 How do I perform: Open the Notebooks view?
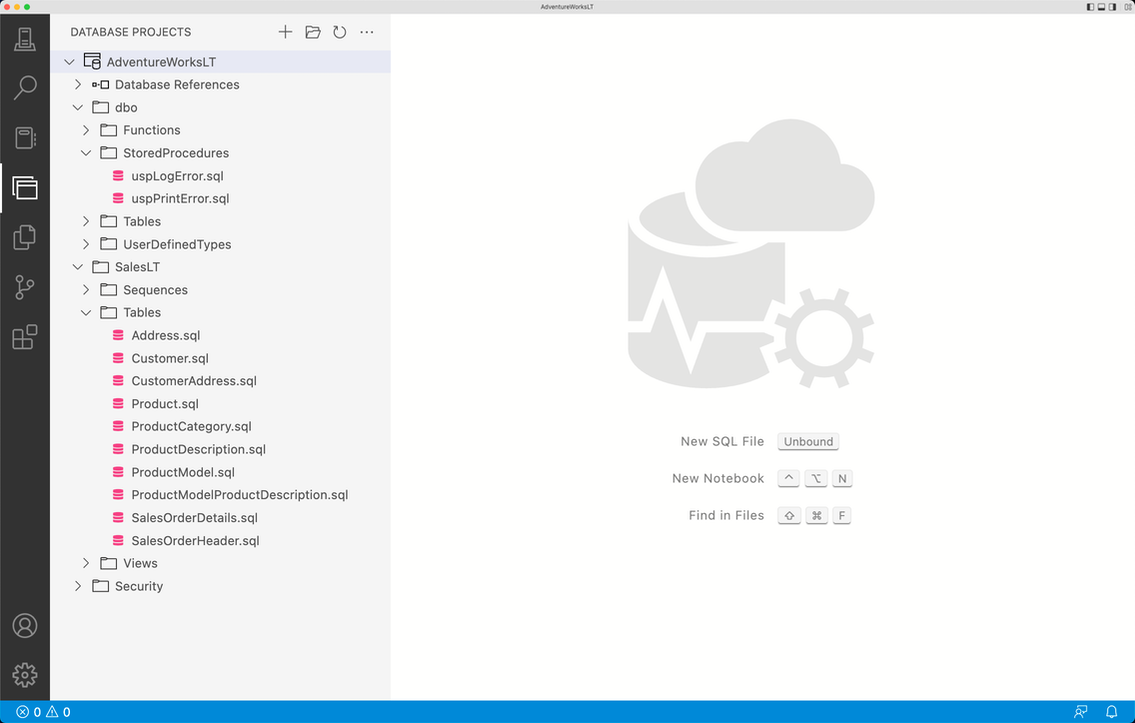click(x=24, y=137)
